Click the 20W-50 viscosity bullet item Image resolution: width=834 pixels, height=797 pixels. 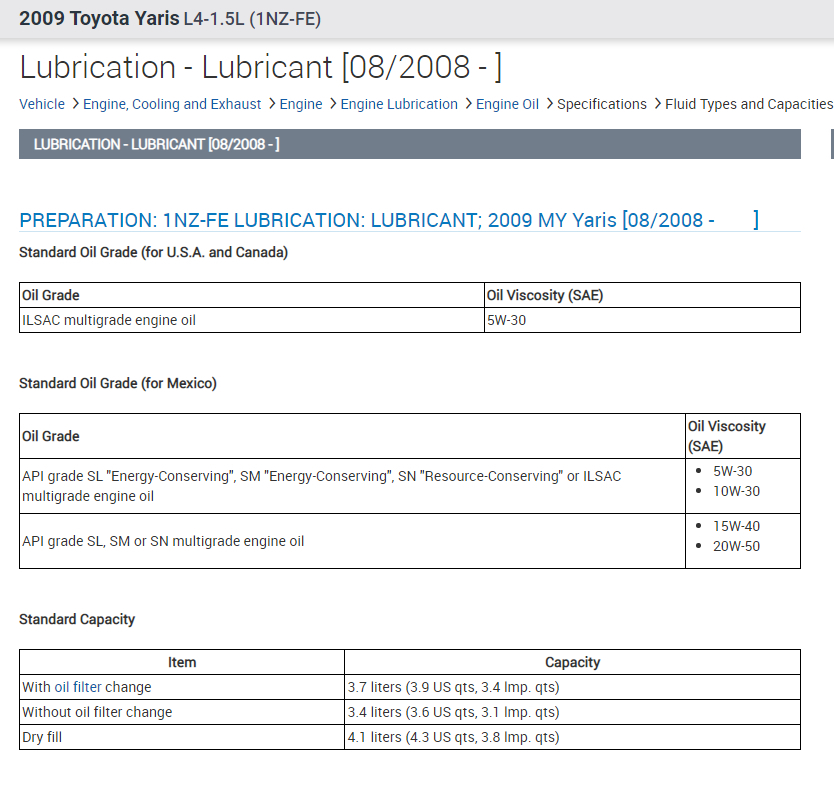click(x=736, y=546)
